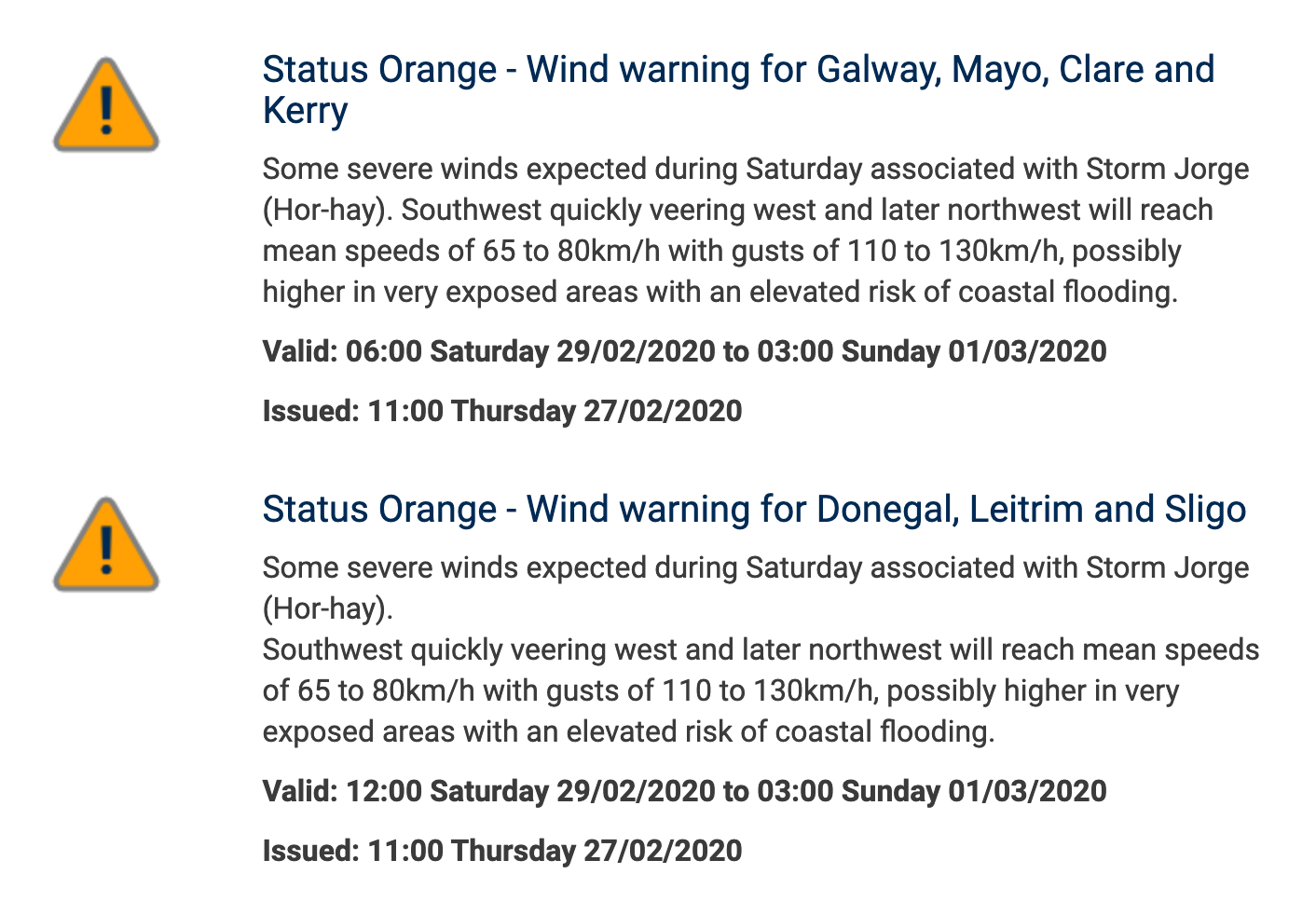This screenshot has height=915, width=1316.
Task: Click the word Kerry in the first heading
Action: 306,111
